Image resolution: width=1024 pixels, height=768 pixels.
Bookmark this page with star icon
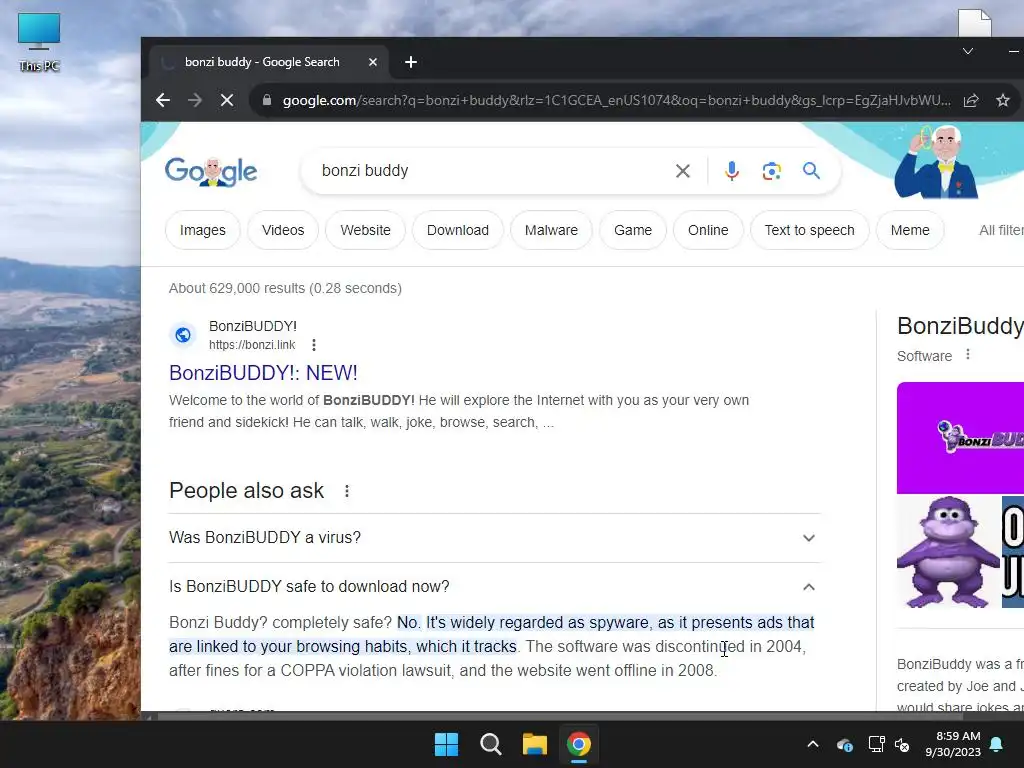pyautogui.click(x=1002, y=100)
